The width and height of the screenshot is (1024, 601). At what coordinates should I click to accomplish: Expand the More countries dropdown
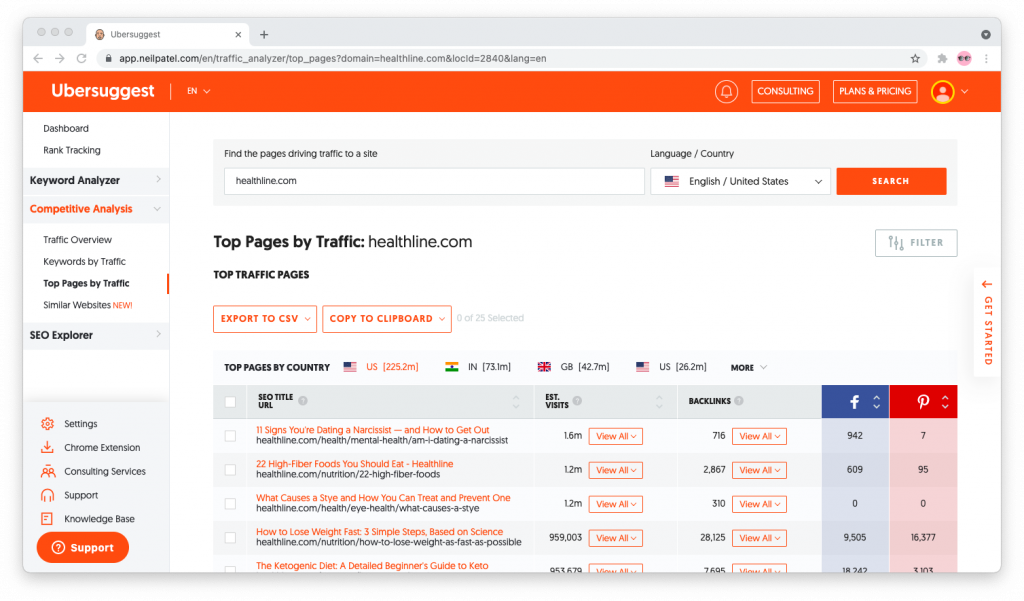tap(748, 367)
